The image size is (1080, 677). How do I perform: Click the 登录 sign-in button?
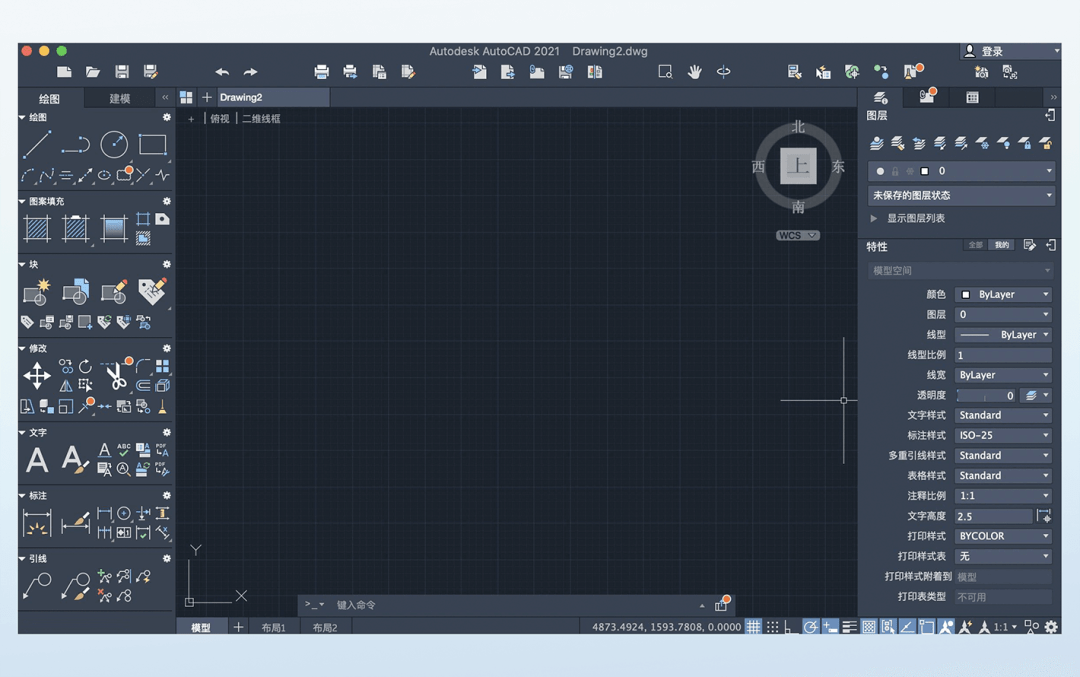click(1010, 51)
